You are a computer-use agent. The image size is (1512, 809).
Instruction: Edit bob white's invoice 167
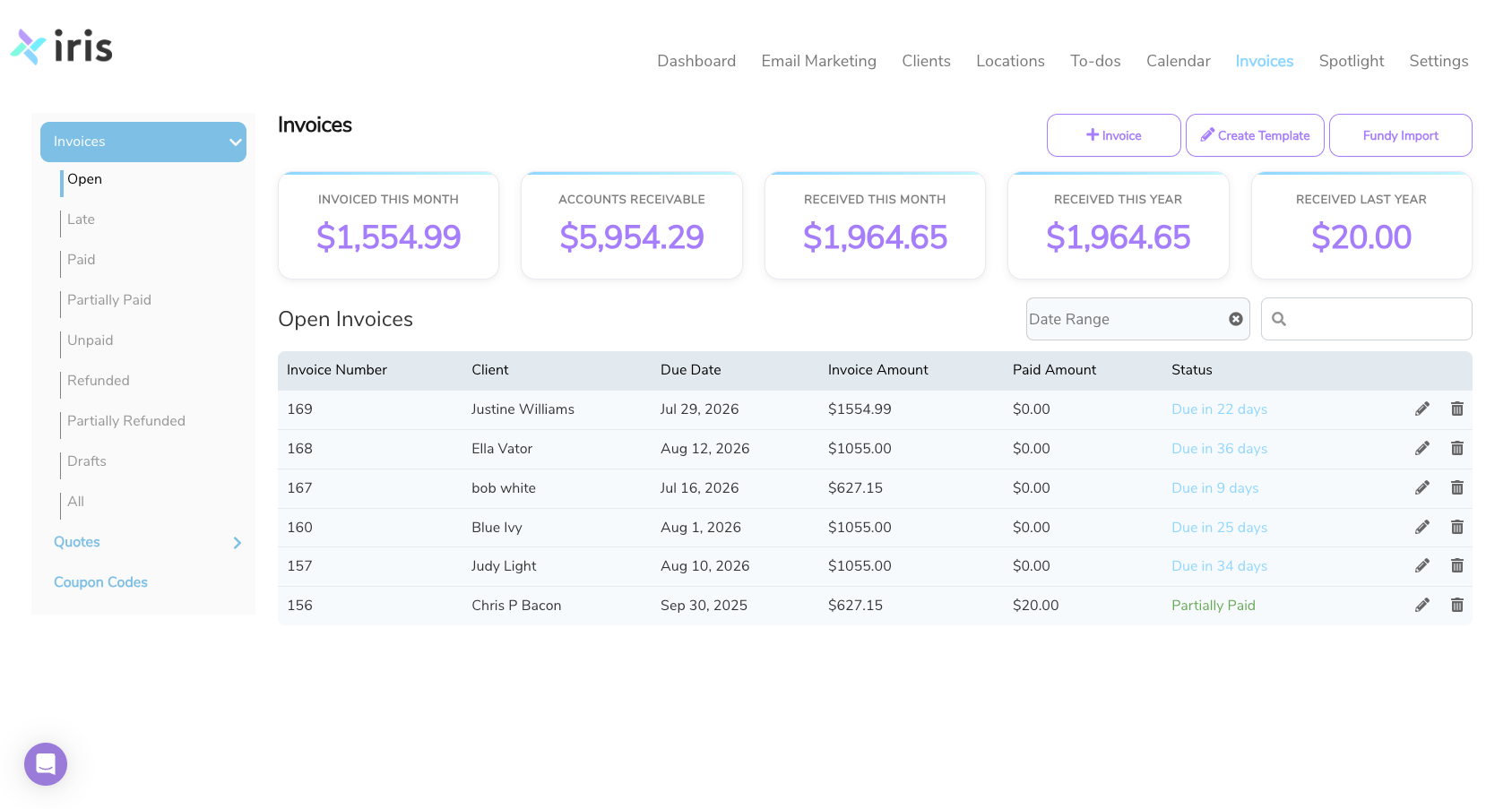coord(1421,488)
